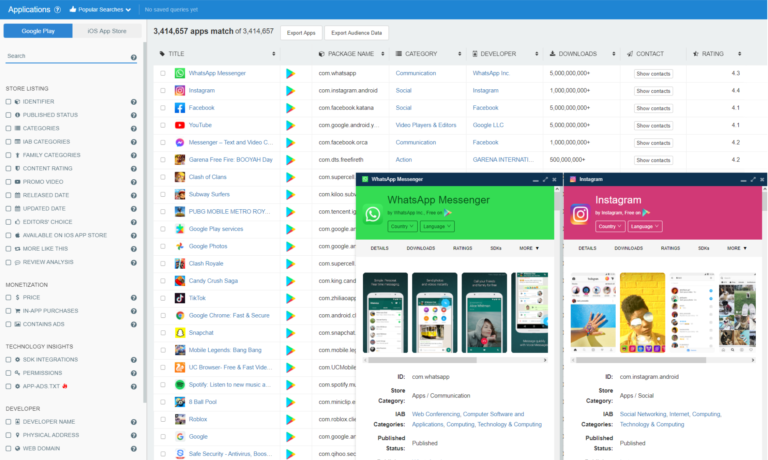This screenshot has height=460, width=768.
Task: Click the Google Play icon in the Facebook row
Action: (x=291, y=108)
